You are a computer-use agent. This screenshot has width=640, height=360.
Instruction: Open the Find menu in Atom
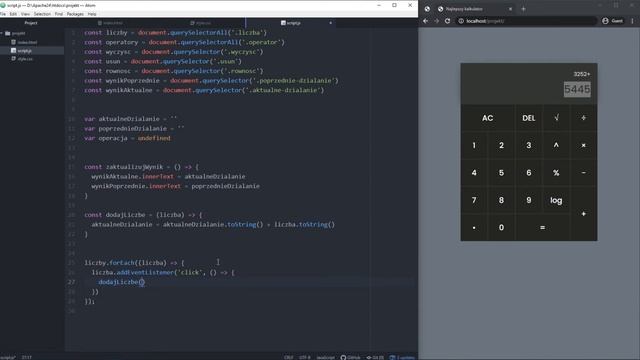click(59, 14)
